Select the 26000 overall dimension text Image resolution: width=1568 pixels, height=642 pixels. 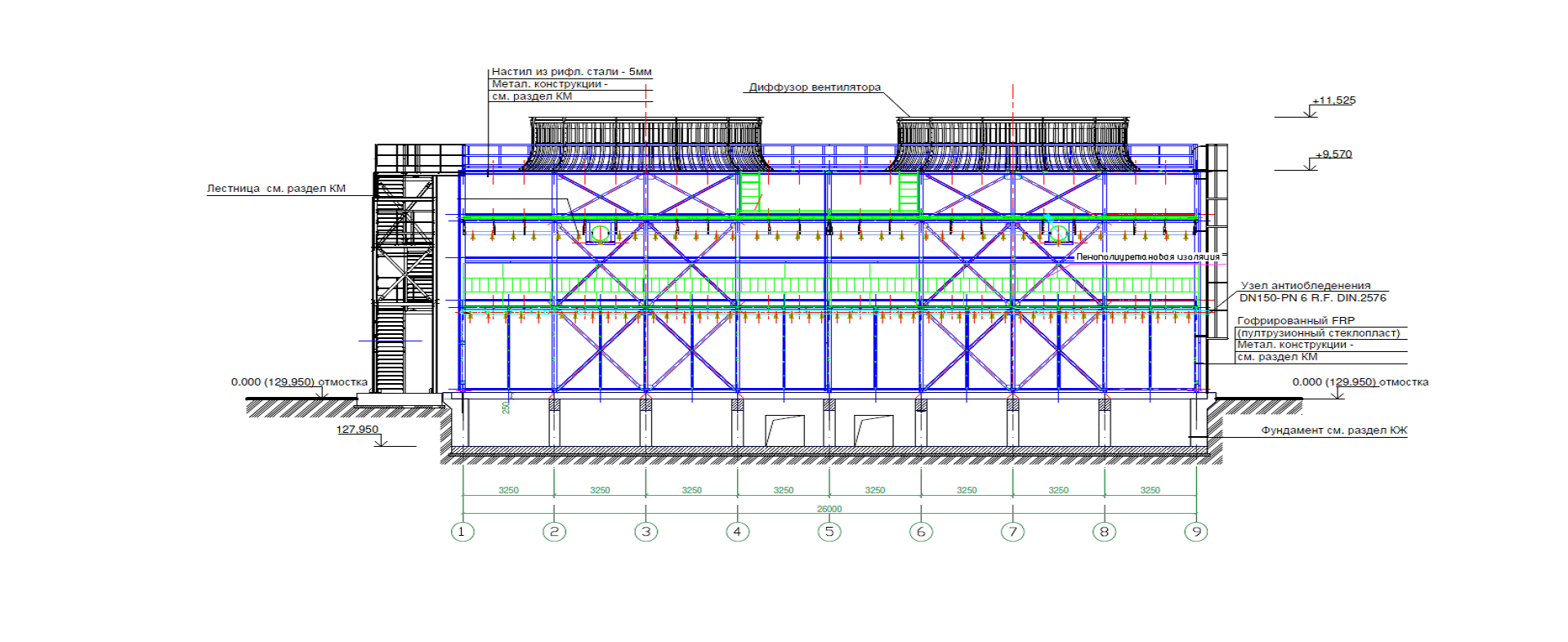point(829,509)
